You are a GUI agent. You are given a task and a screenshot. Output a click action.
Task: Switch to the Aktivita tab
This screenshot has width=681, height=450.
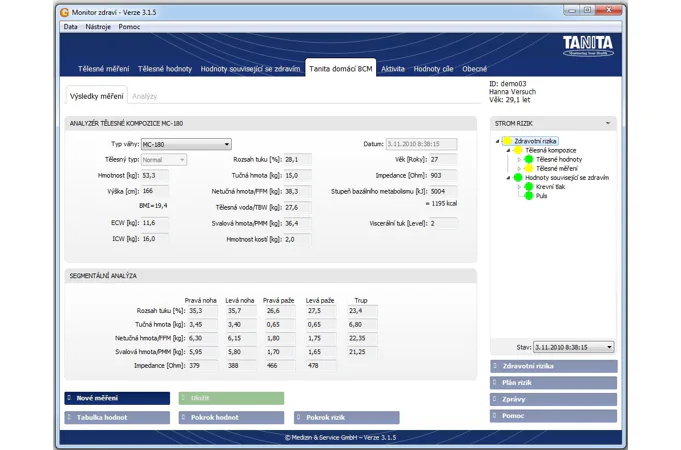[x=393, y=69]
